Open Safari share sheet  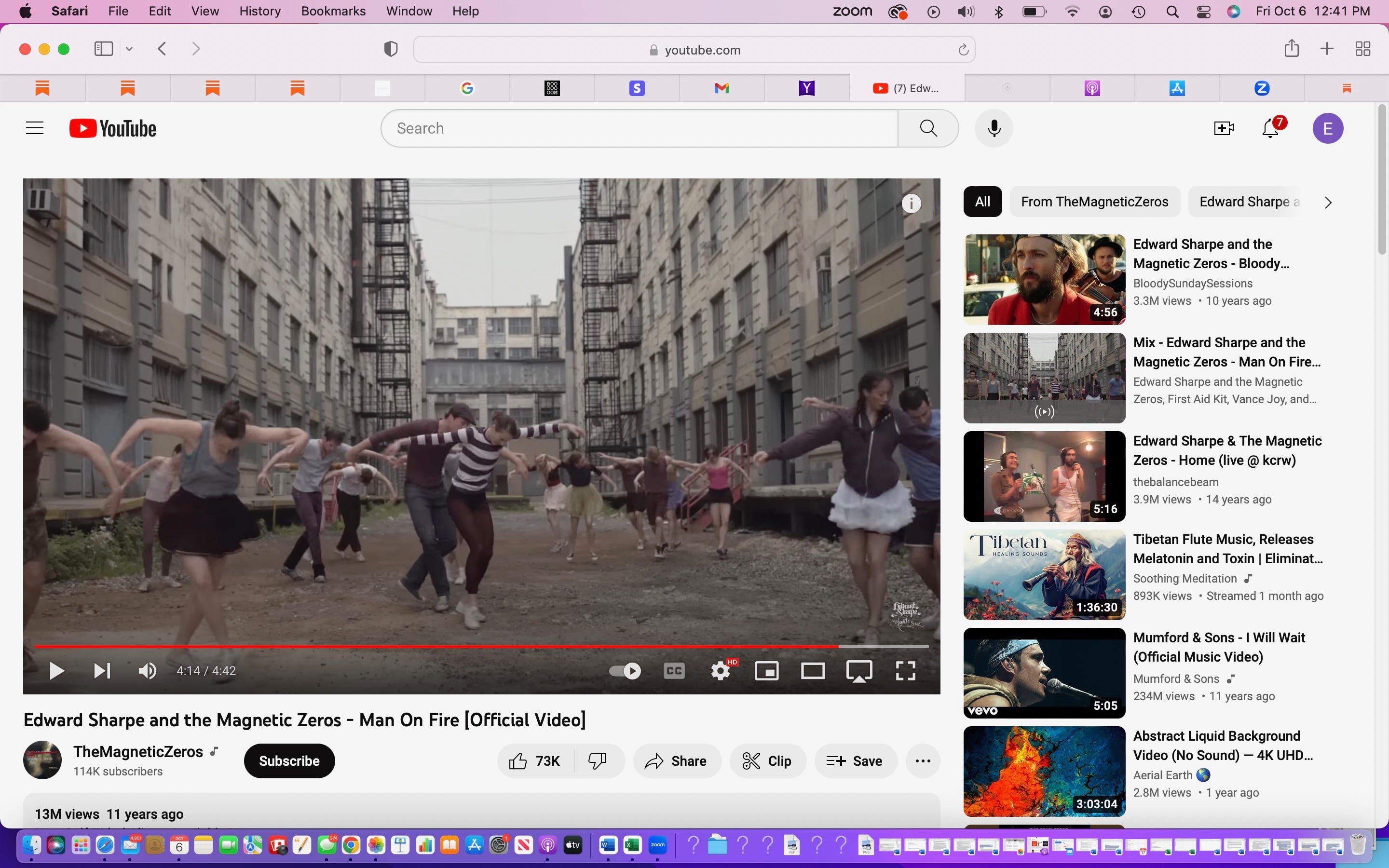[1292, 48]
